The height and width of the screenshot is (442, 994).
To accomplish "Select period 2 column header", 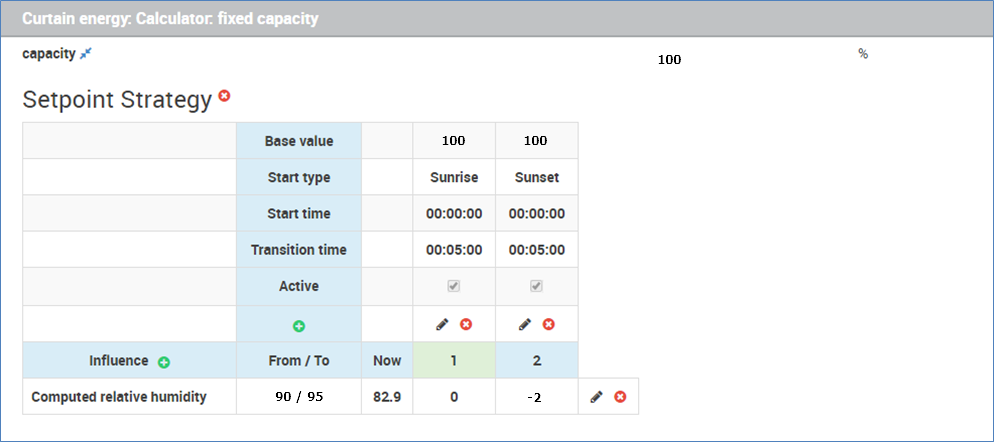I will click(537, 360).
